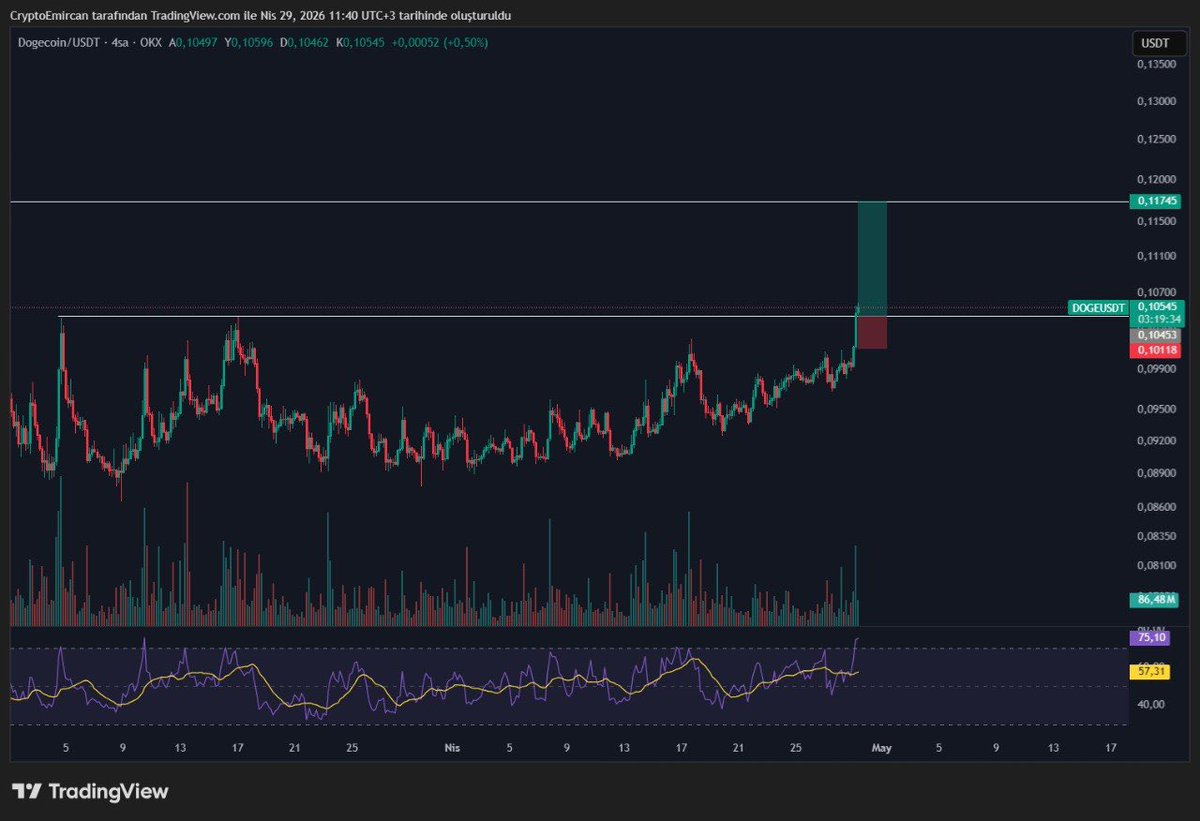Click the 0,09500 price axis label
The image size is (1200, 821).
point(1155,409)
